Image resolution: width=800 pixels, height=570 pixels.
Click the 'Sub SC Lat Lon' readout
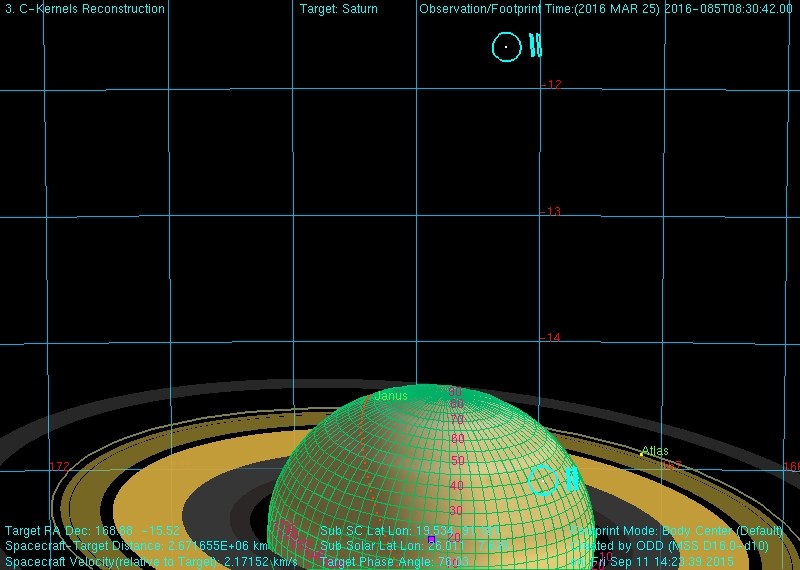coord(411,531)
